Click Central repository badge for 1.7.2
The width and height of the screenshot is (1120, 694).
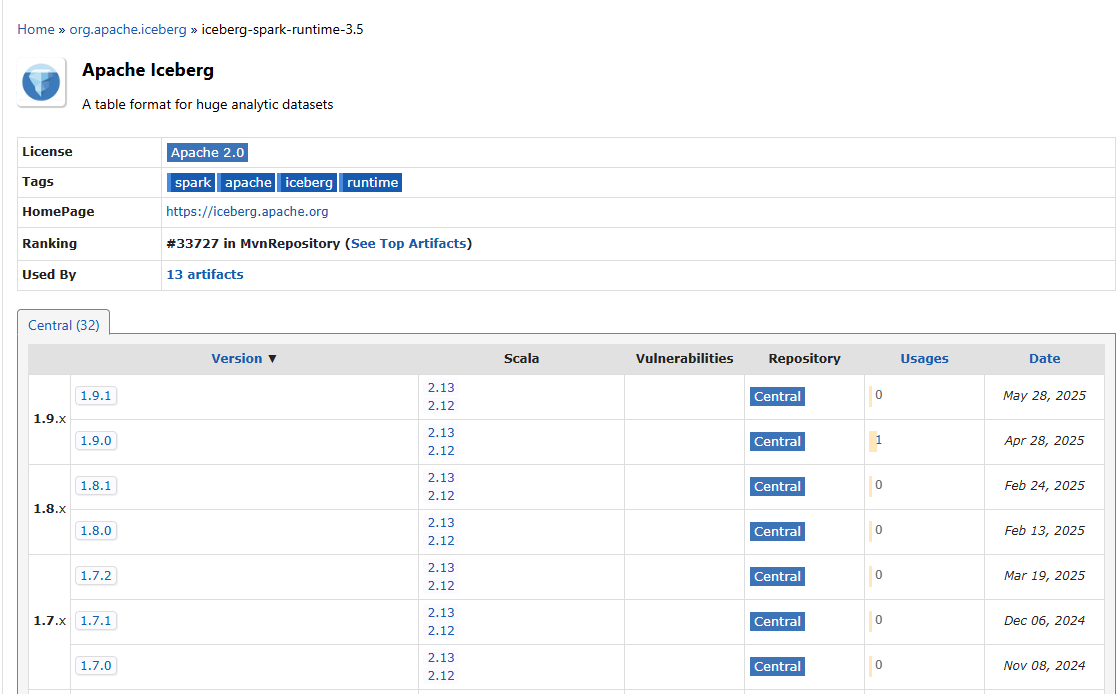[777, 576]
